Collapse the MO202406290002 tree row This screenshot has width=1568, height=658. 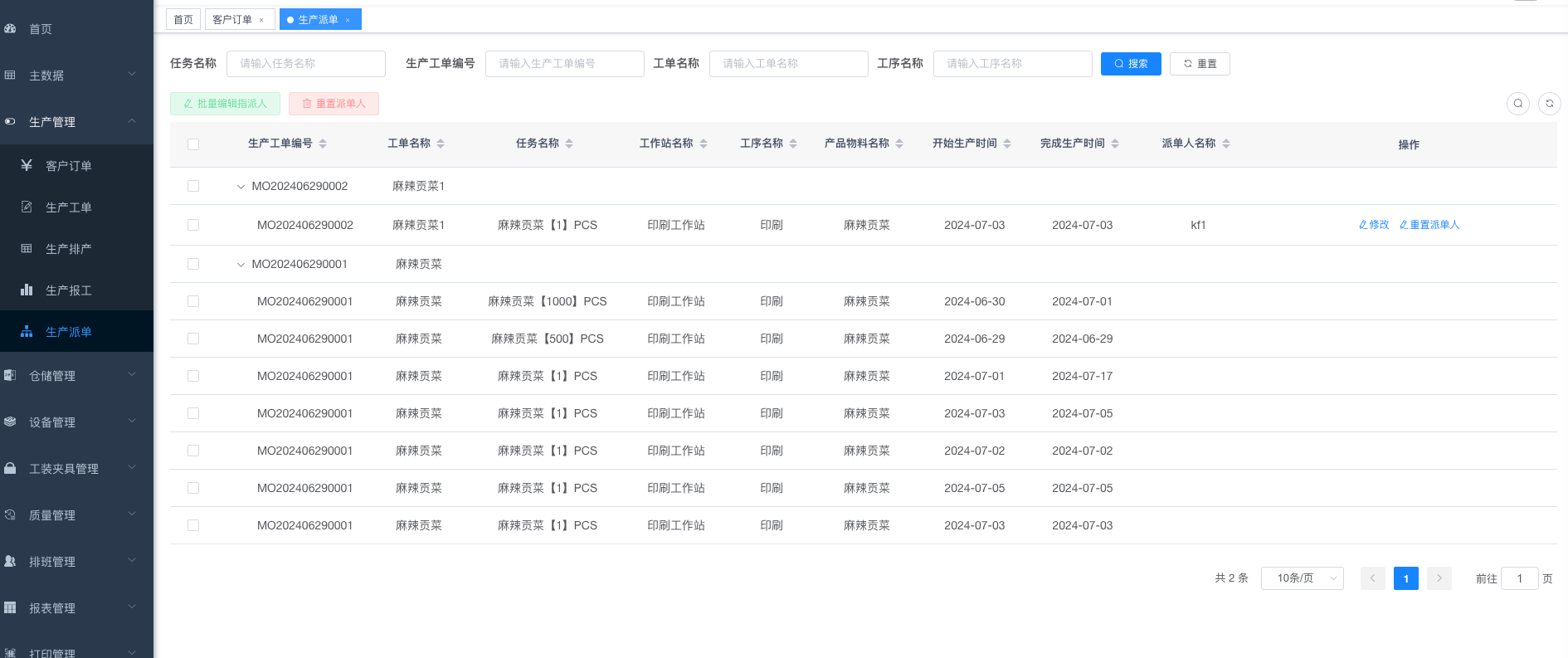(x=241, y=187)
